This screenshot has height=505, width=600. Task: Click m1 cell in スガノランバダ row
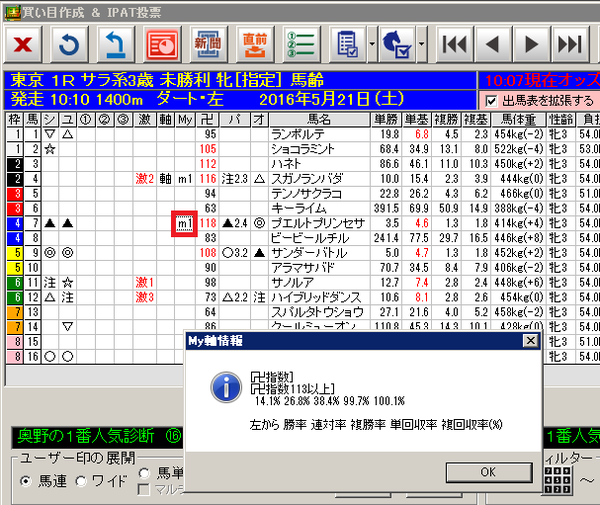pyautogui.click(x=185, y=179)
